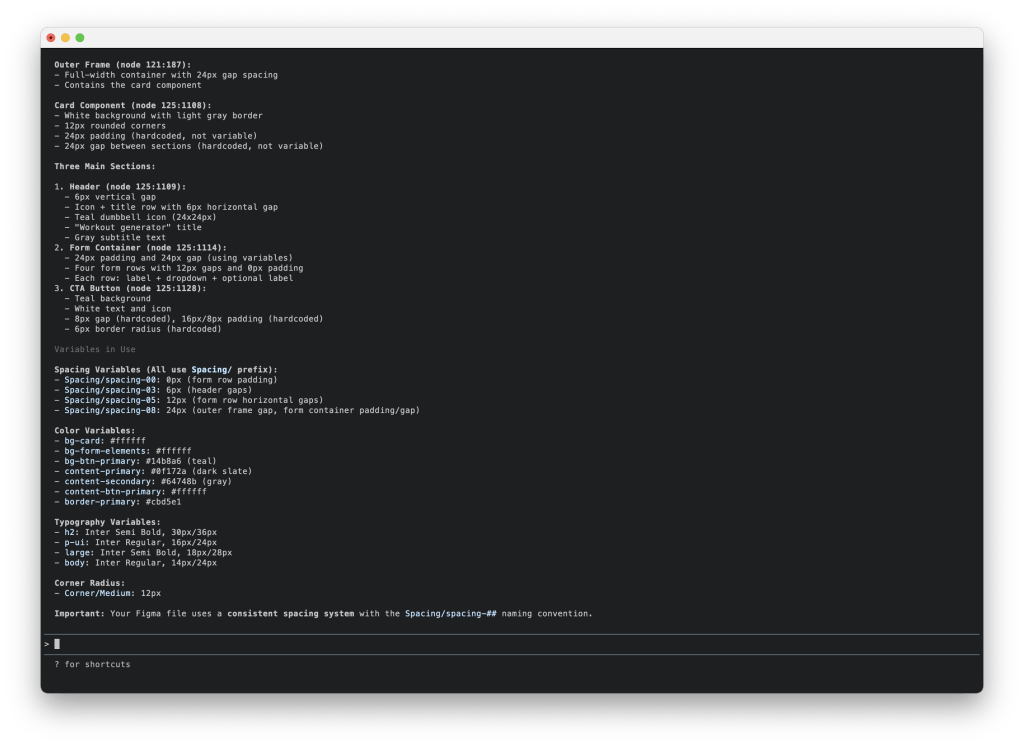Click the "? for shortcuts" hint text
The height and width of the screenshot is (747, 1024).
[x=92, y=664]
